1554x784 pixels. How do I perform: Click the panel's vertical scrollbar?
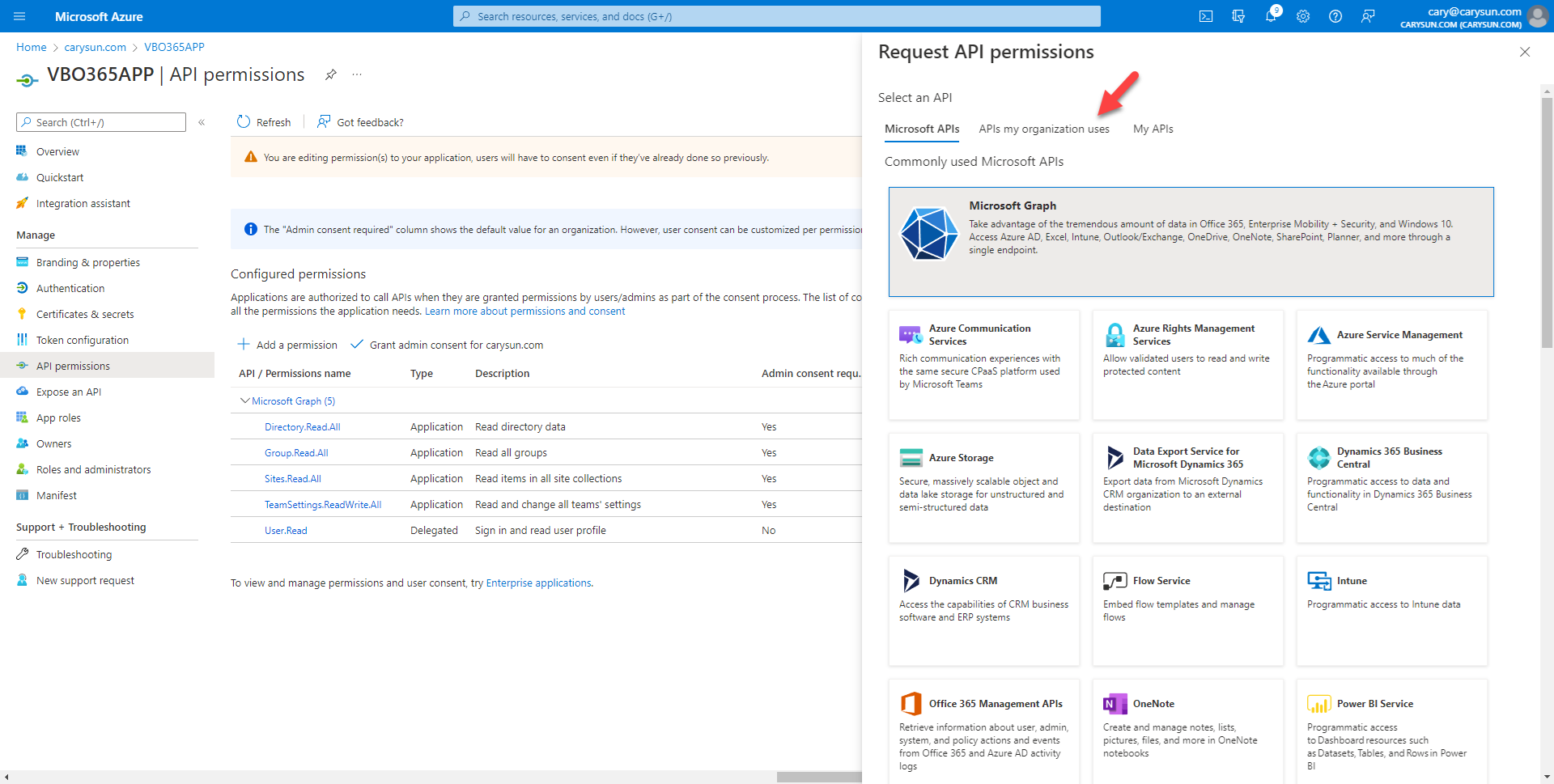[1547, 222]
